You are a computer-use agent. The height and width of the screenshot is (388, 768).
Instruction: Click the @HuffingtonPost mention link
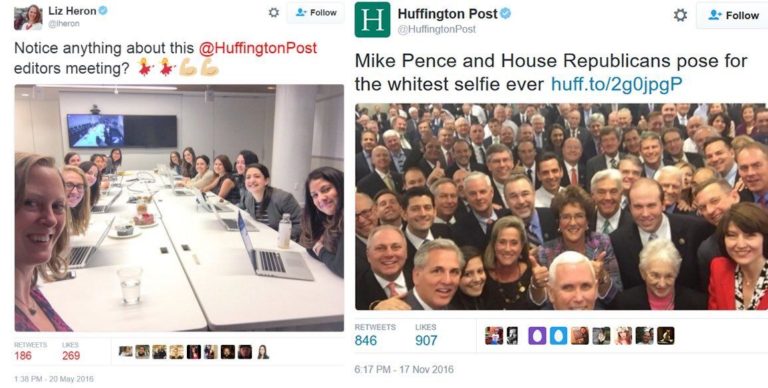[258, 48]
